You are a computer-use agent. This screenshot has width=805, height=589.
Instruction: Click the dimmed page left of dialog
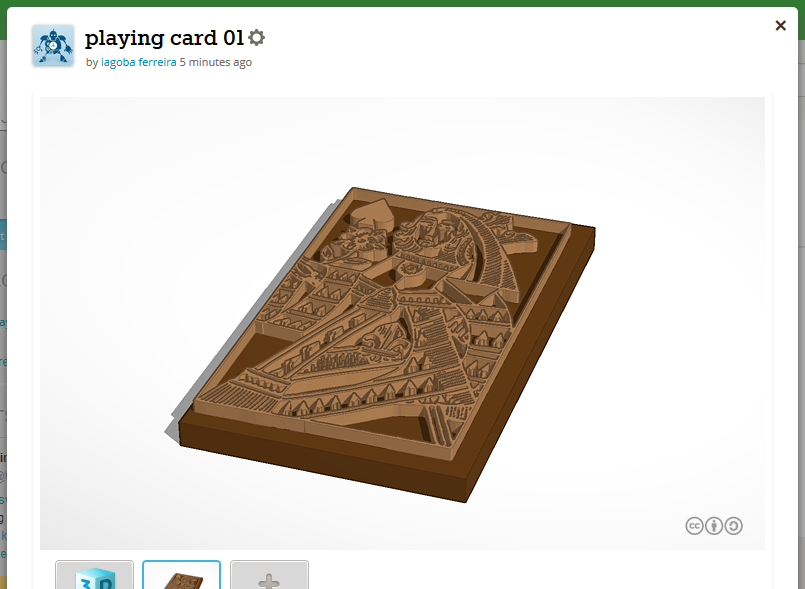coord(3,308)
